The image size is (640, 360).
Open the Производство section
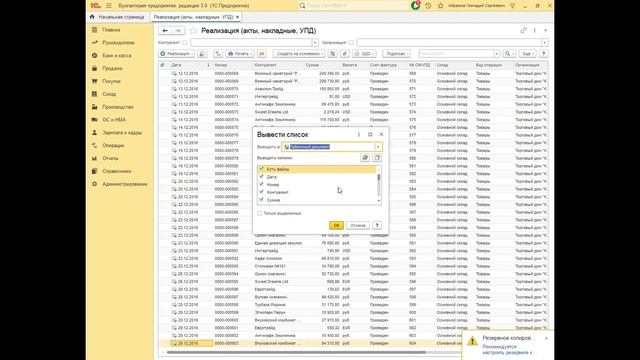(x=118, y=107)
